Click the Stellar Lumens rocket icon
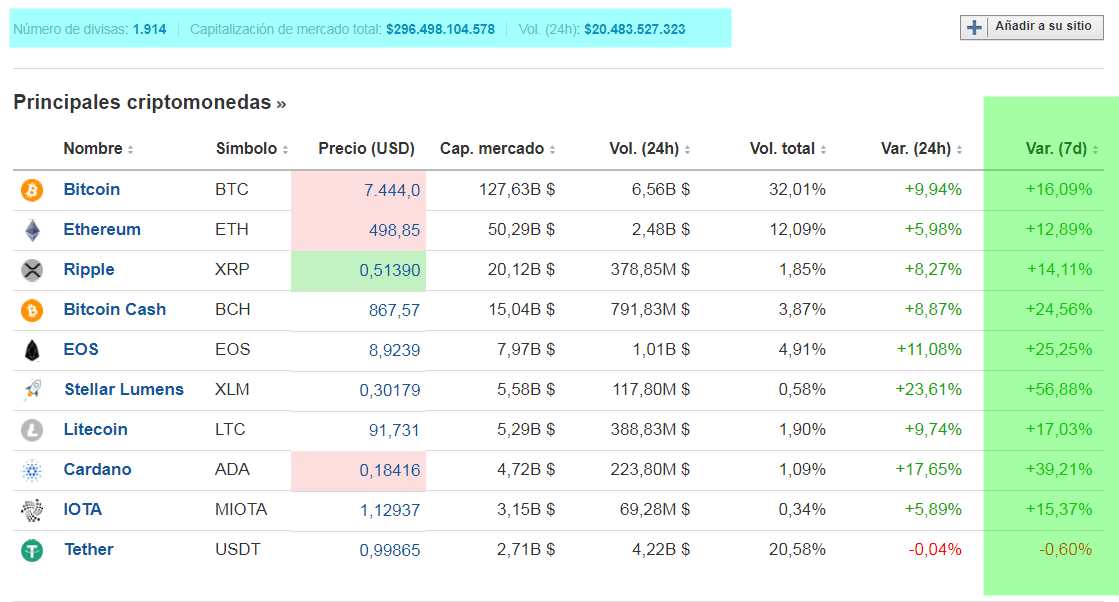The height and width of the screenshot is (602, 1119). [x=32, y=390]
